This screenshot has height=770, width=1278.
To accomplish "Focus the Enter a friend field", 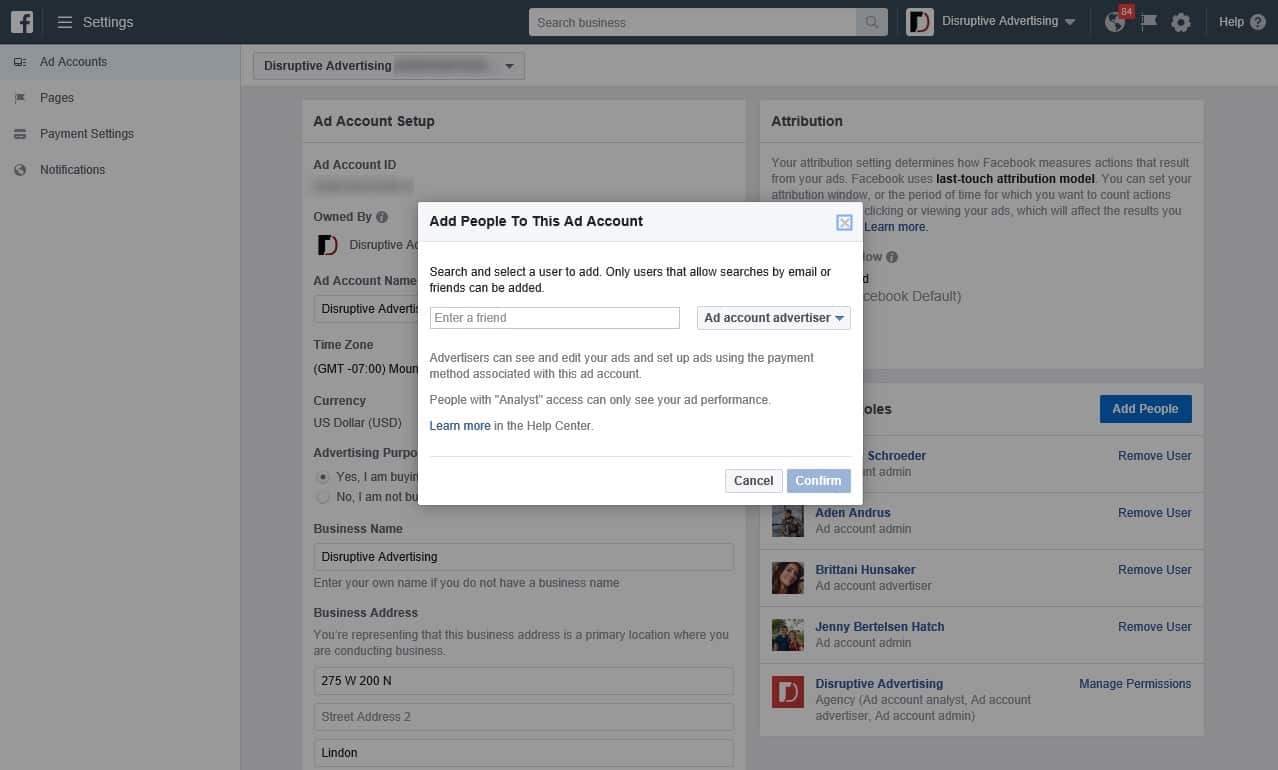I will click(x=555, y=318).
